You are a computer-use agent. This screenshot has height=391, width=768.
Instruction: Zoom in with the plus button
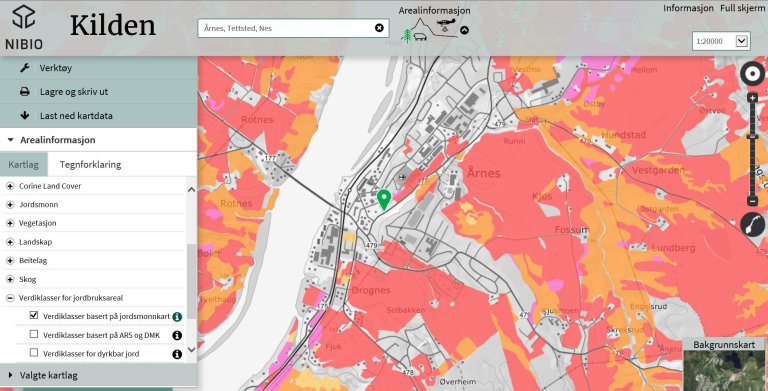pos(753,98)
